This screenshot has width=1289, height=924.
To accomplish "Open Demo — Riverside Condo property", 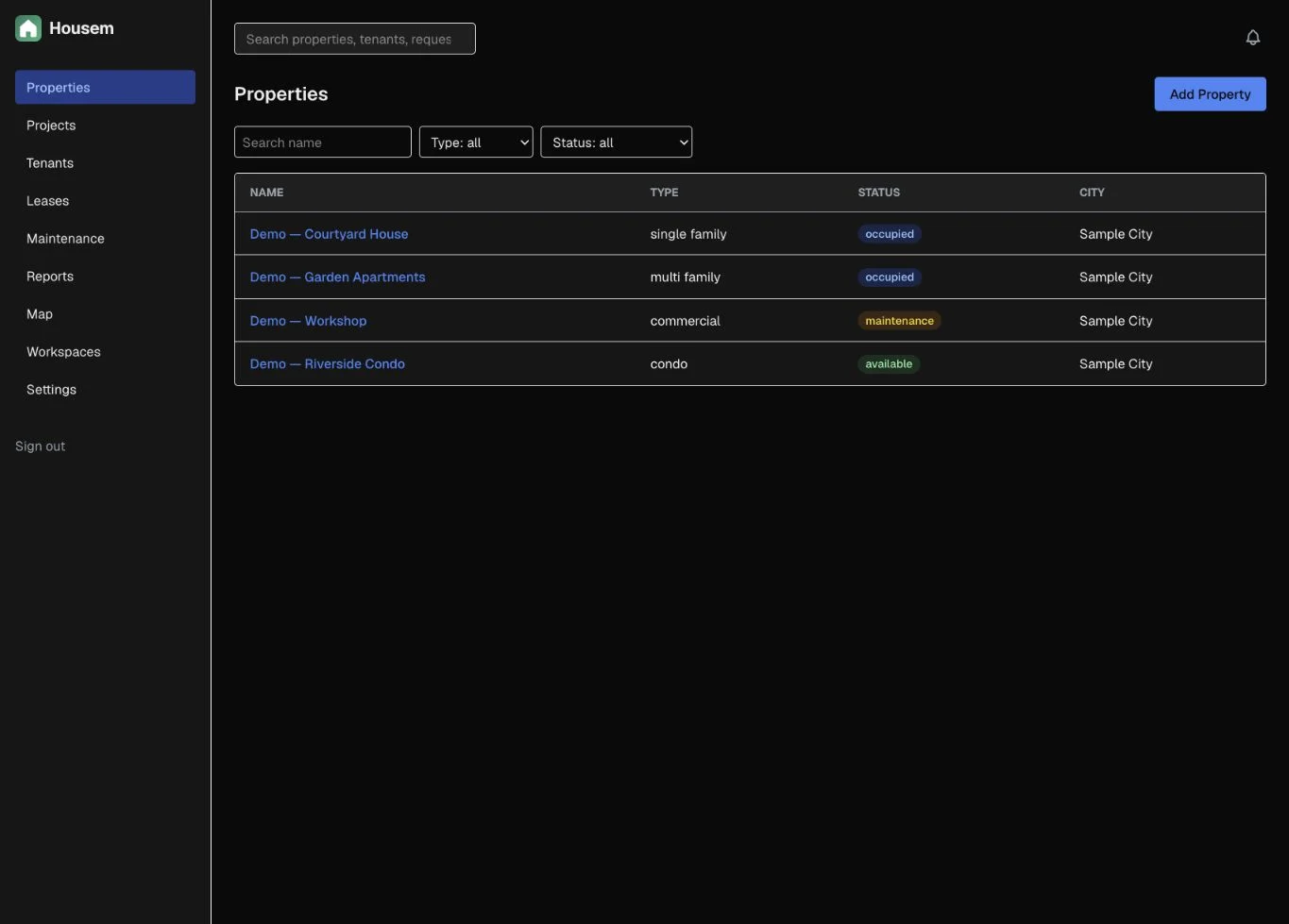I will [327, 364].
